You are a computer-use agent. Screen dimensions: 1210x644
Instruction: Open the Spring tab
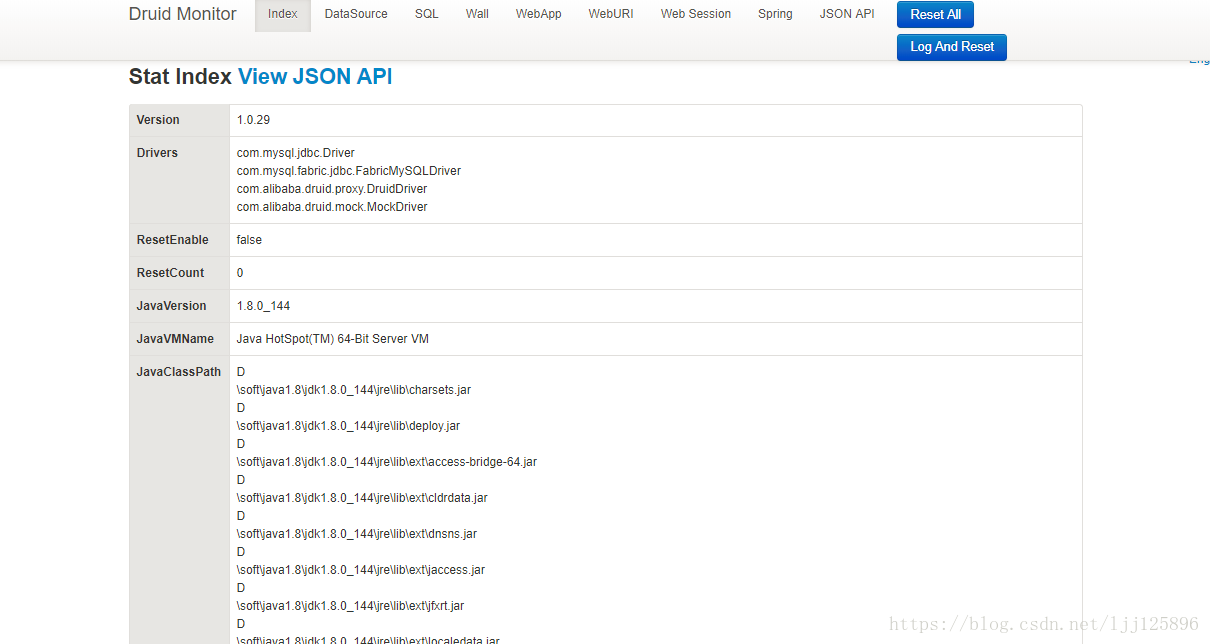tap(775, 14)
